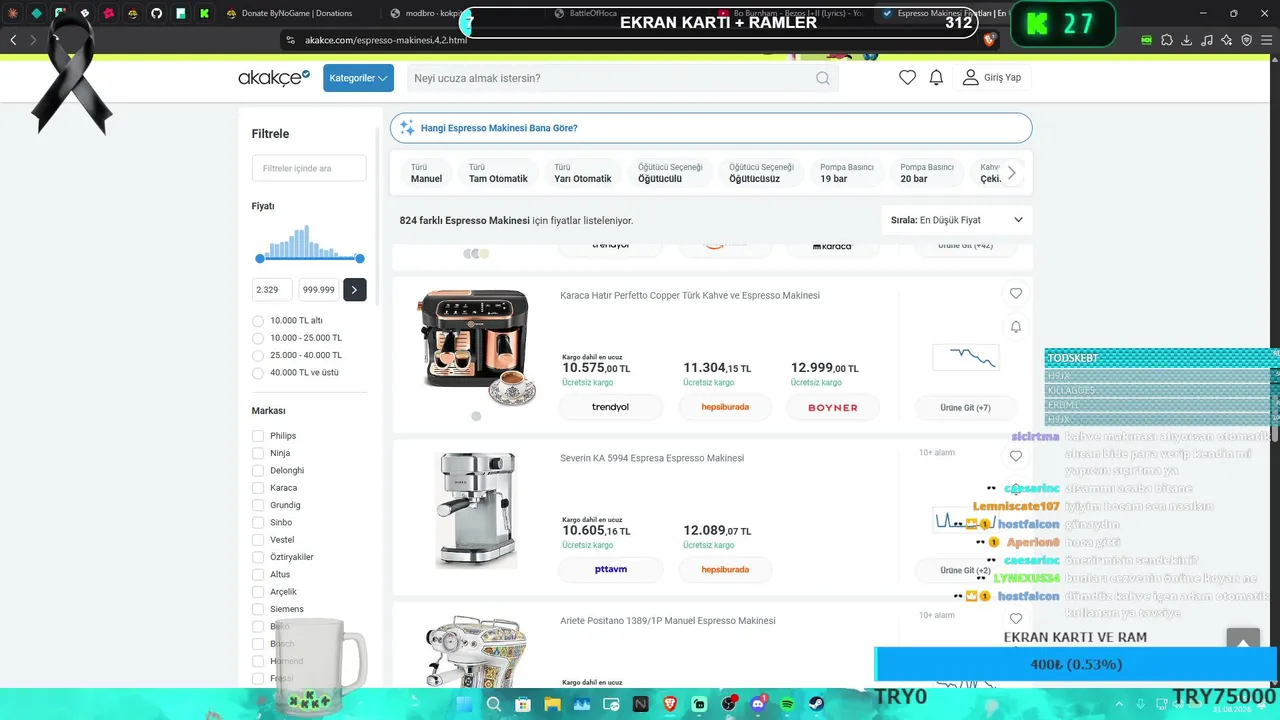This screenshot has width=1280, height=720.
Task: Open Notion from the taskbar
Action: pos(640,704)
